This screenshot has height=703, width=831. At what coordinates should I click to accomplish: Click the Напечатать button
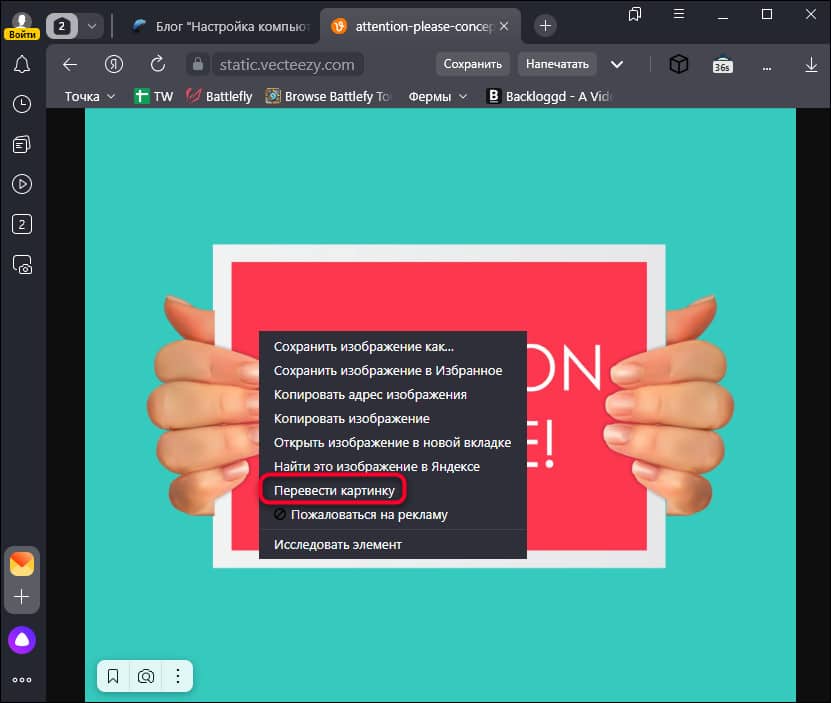click(x=557, y=64)
